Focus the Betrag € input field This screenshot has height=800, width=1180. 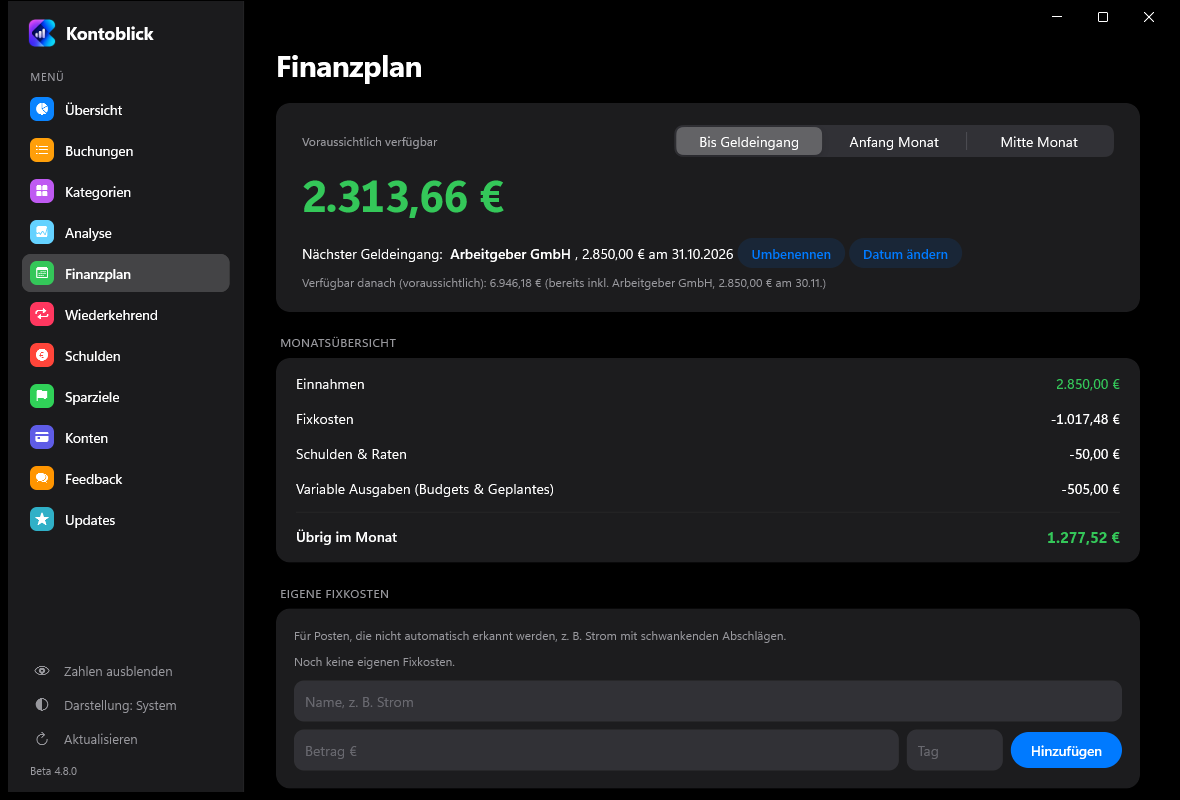(x=596, y=750)
